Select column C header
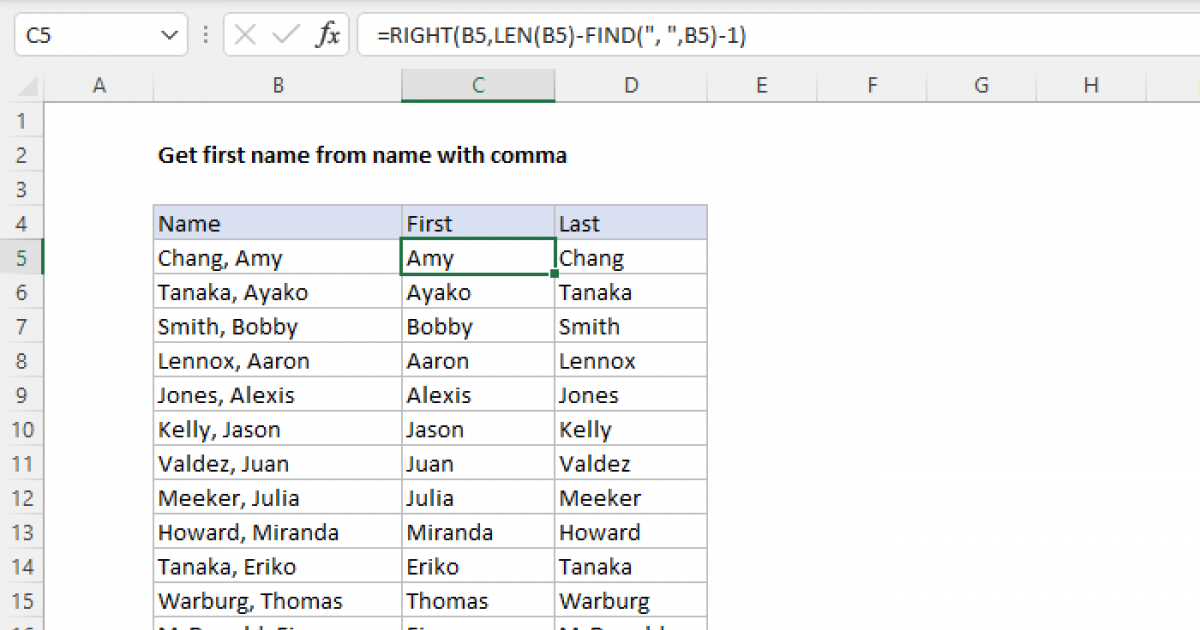The width and height of the screenshot is (1200, 630). (x=477, y=85)
